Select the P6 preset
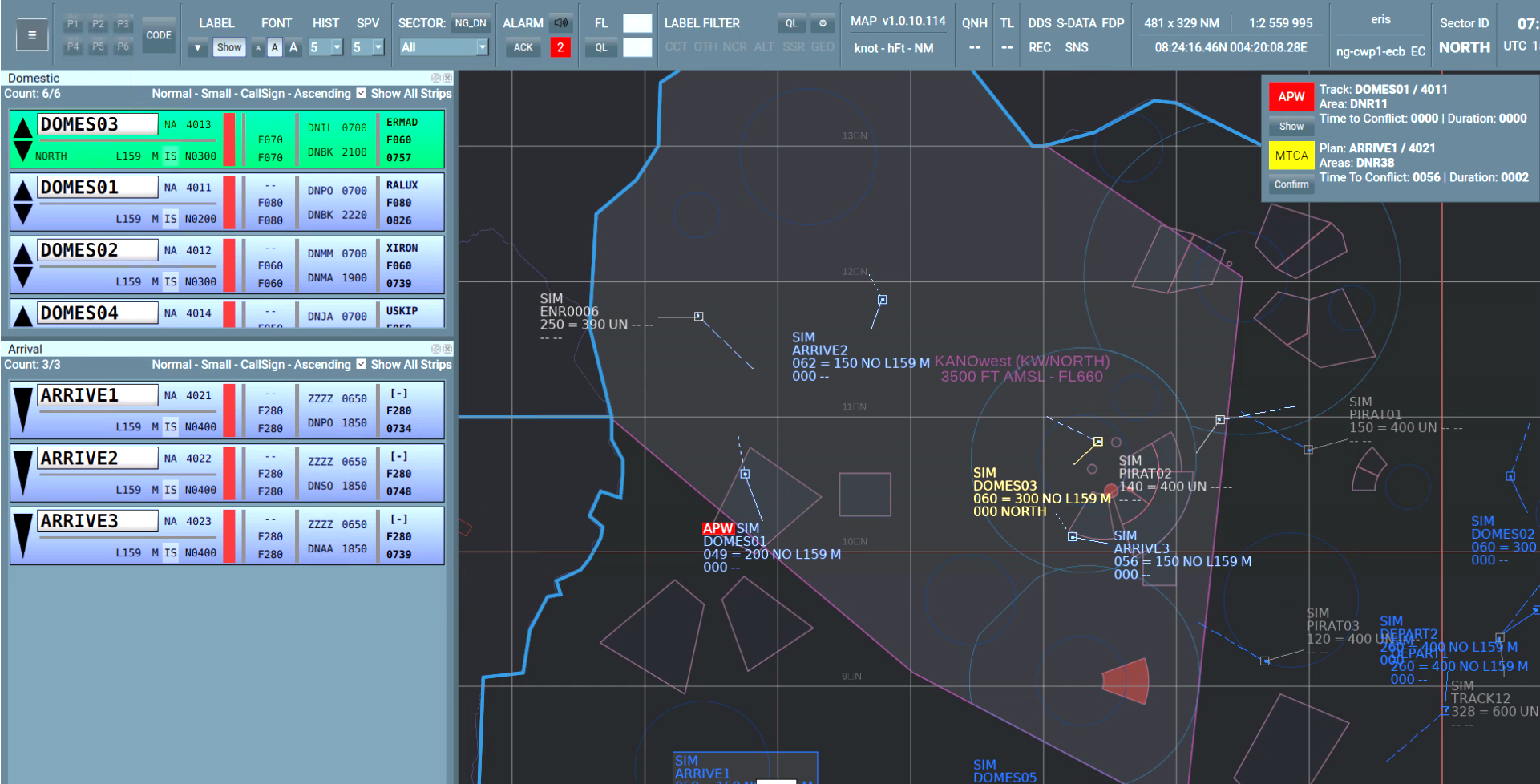The height and width of the screenshot is (784, 1540). coord(123,46)
